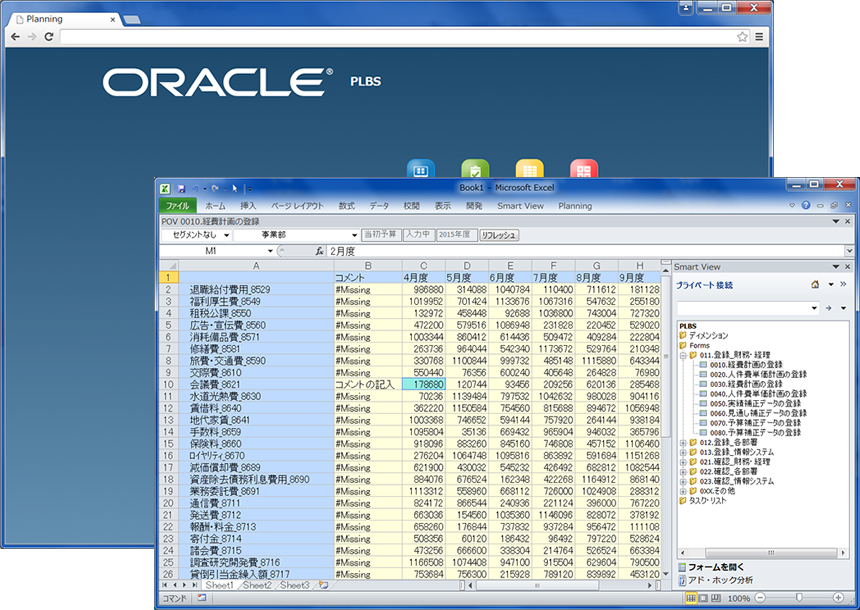Select the Normal view icon in Excel status bar

pyautogui.click(x=691, y=595)
